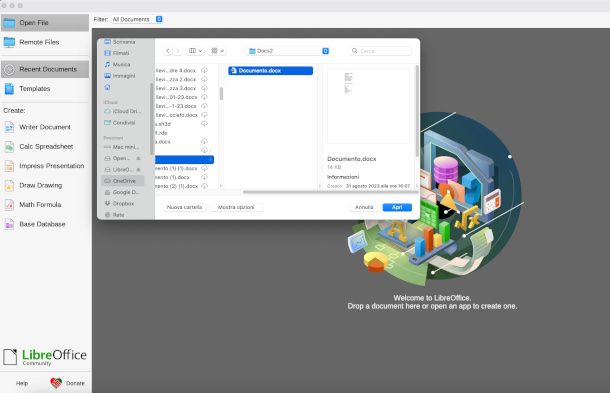Click the cloud download icon beside the .sh3d file
Image resolution: width=610 pixels, height=393 pixels.
tap(204, 124)
